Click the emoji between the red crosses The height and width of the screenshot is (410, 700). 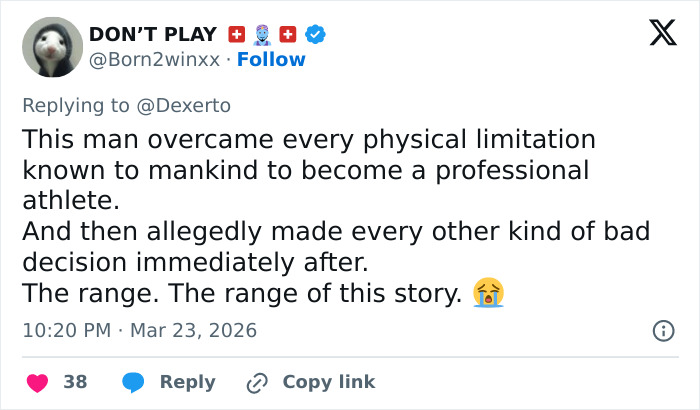point(263,35)
